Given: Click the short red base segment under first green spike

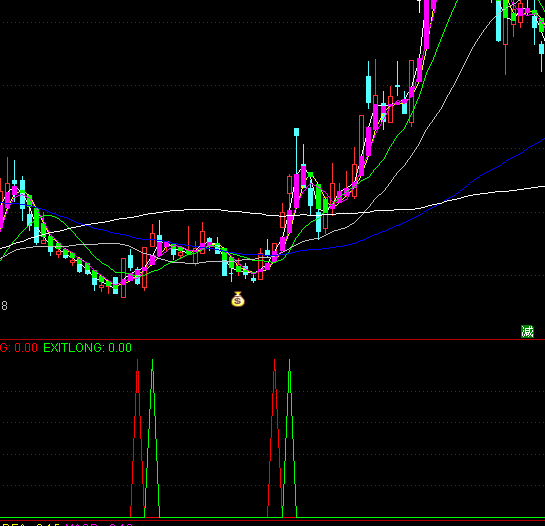Looking at the screenshot, I should (152, 518).
